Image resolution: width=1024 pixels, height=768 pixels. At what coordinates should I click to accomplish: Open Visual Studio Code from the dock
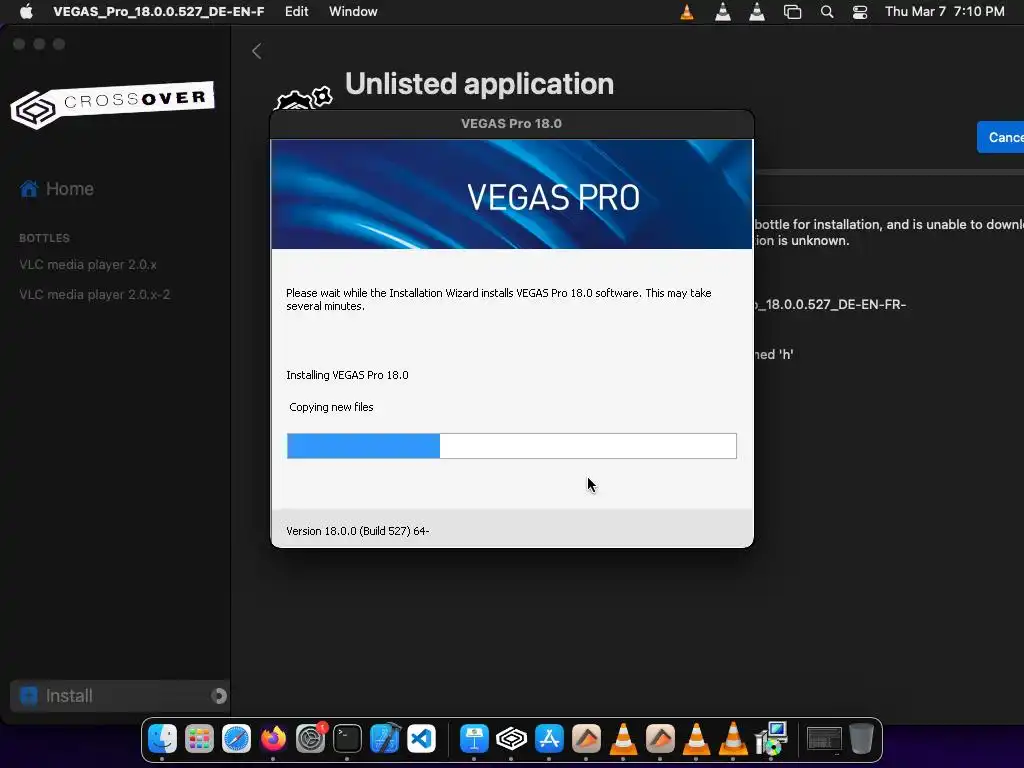pyautogui.click(x=421, y=739)
